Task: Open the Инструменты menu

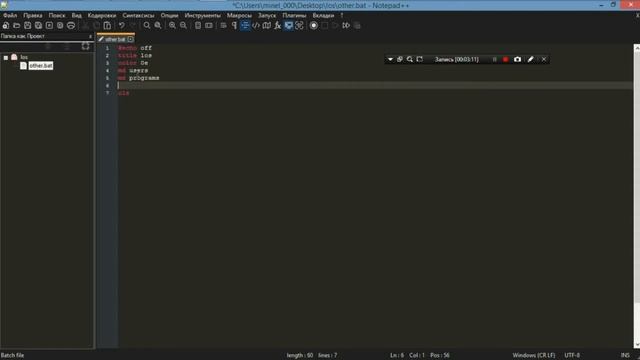Action: (x=202, y=16)
